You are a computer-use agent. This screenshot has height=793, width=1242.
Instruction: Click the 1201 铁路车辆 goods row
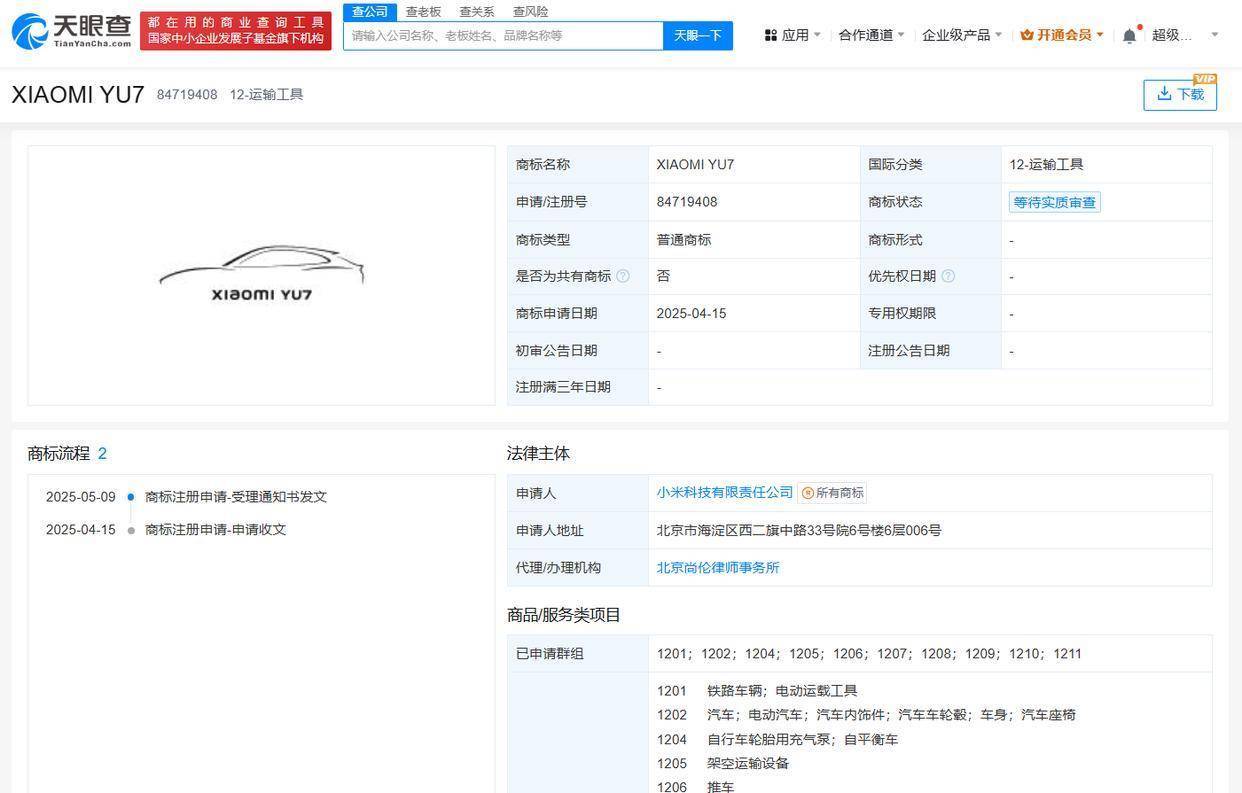click(757, 691)
